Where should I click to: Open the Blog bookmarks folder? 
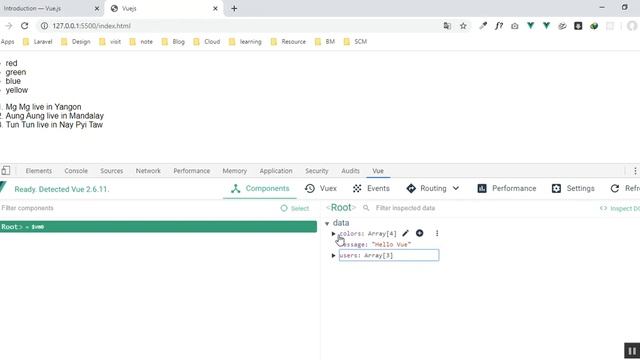tap(173, 42)
